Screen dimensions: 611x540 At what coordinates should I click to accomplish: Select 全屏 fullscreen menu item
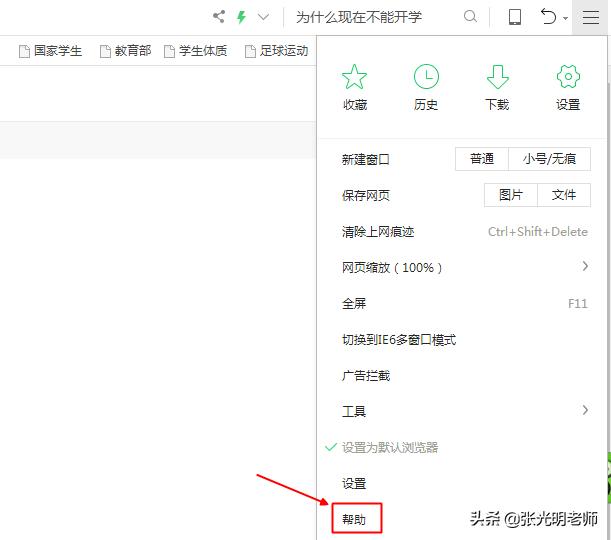464,304
